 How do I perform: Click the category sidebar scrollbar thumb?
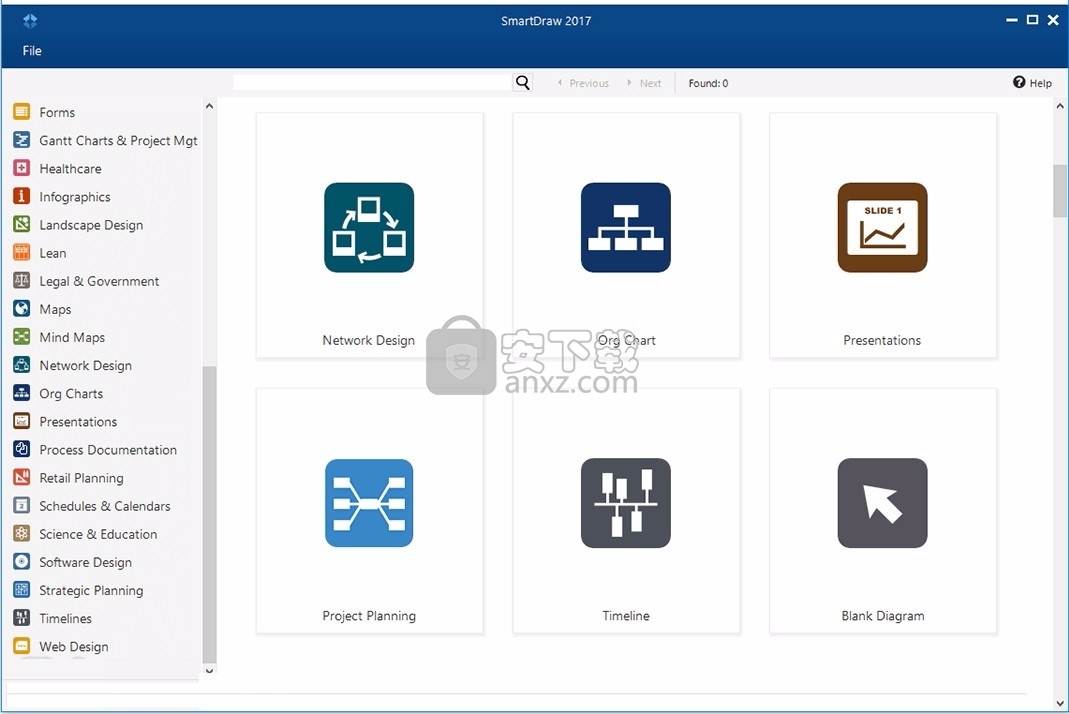pyautogui.click(x=209, y=514)
